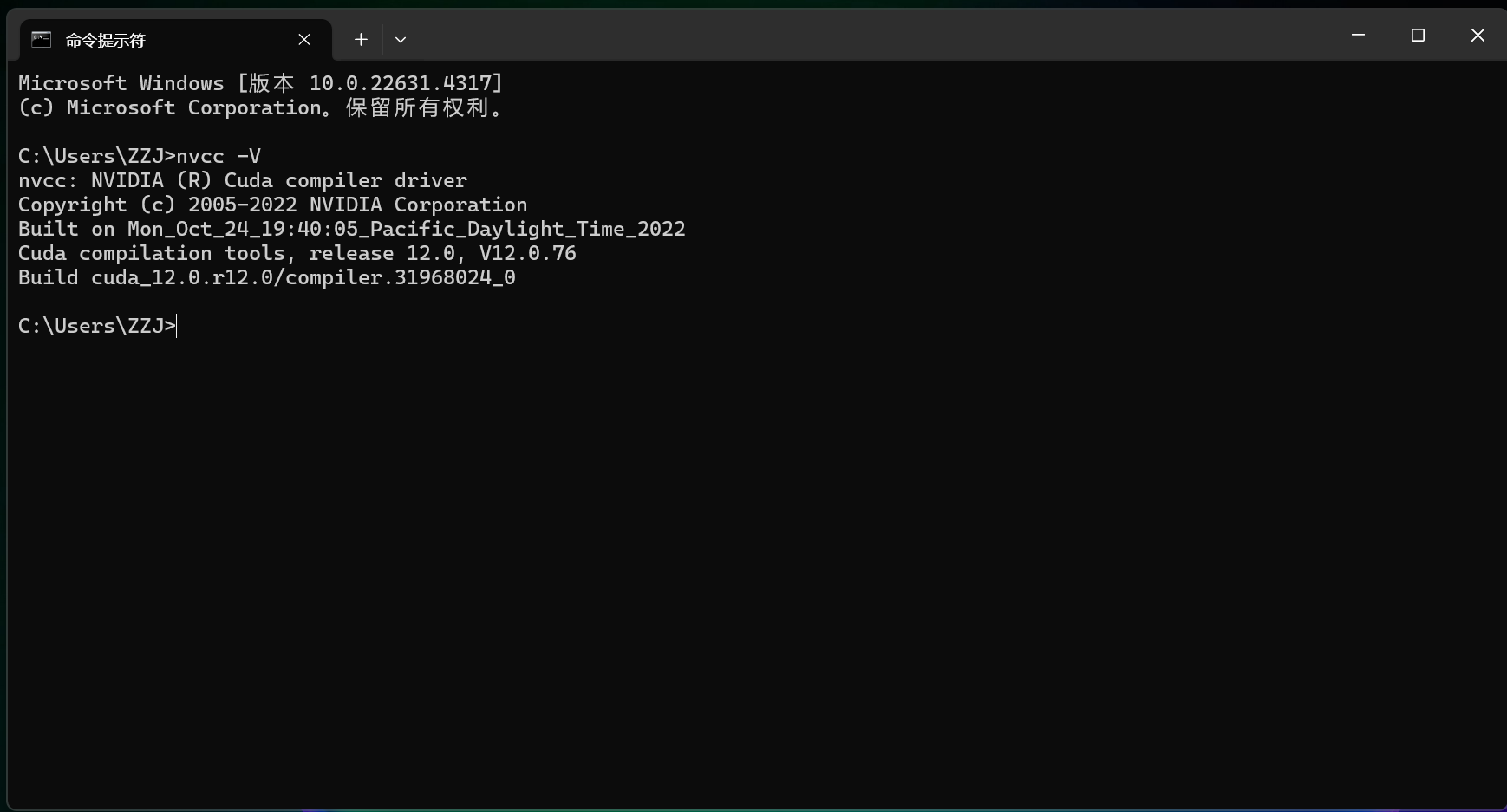Select the 命令提示符 tab title
The height and width of the screenshot is (812, 1507).
pos(105,40)
